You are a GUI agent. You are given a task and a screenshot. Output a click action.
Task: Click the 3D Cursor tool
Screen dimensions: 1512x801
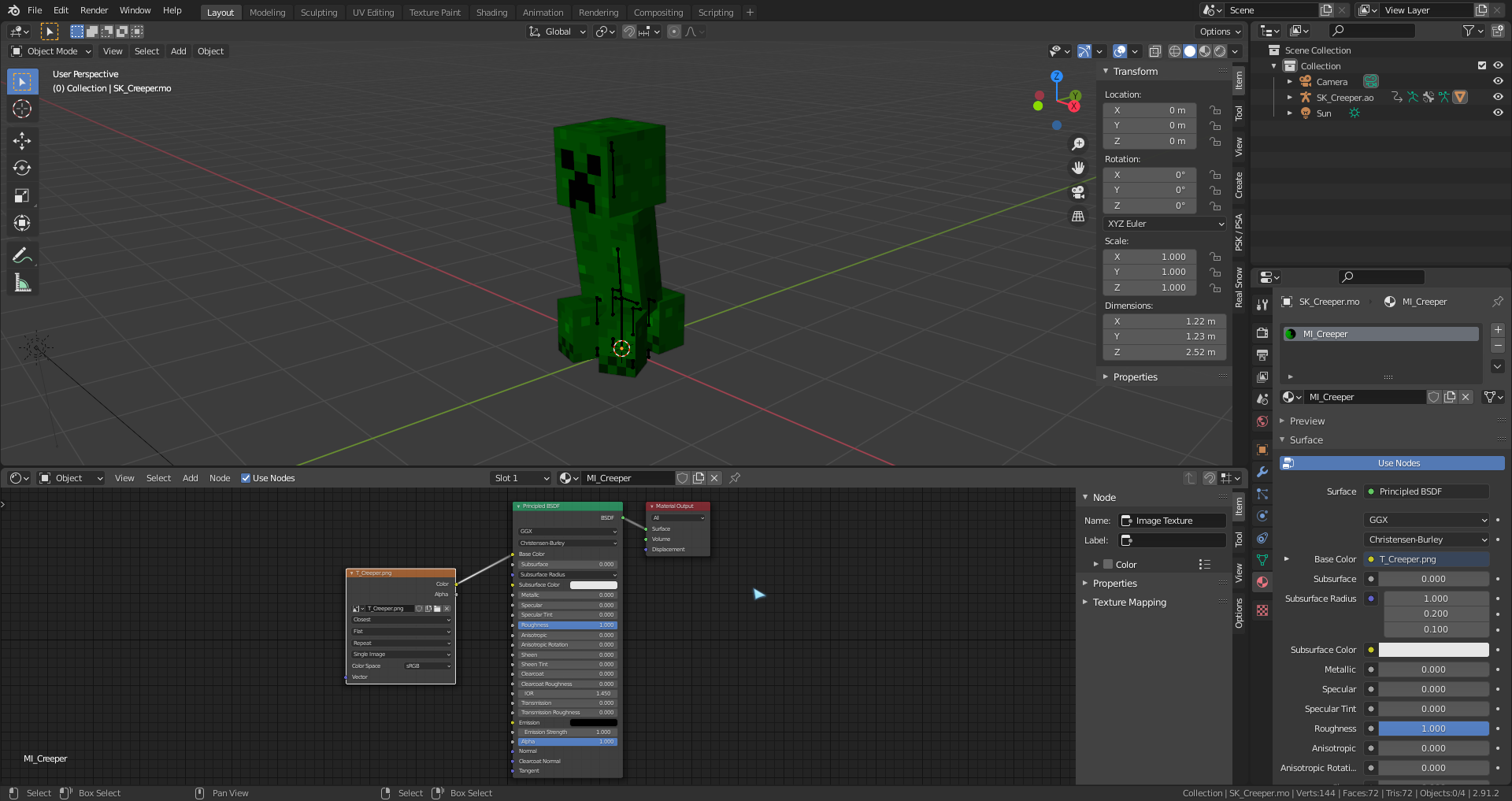22,109
